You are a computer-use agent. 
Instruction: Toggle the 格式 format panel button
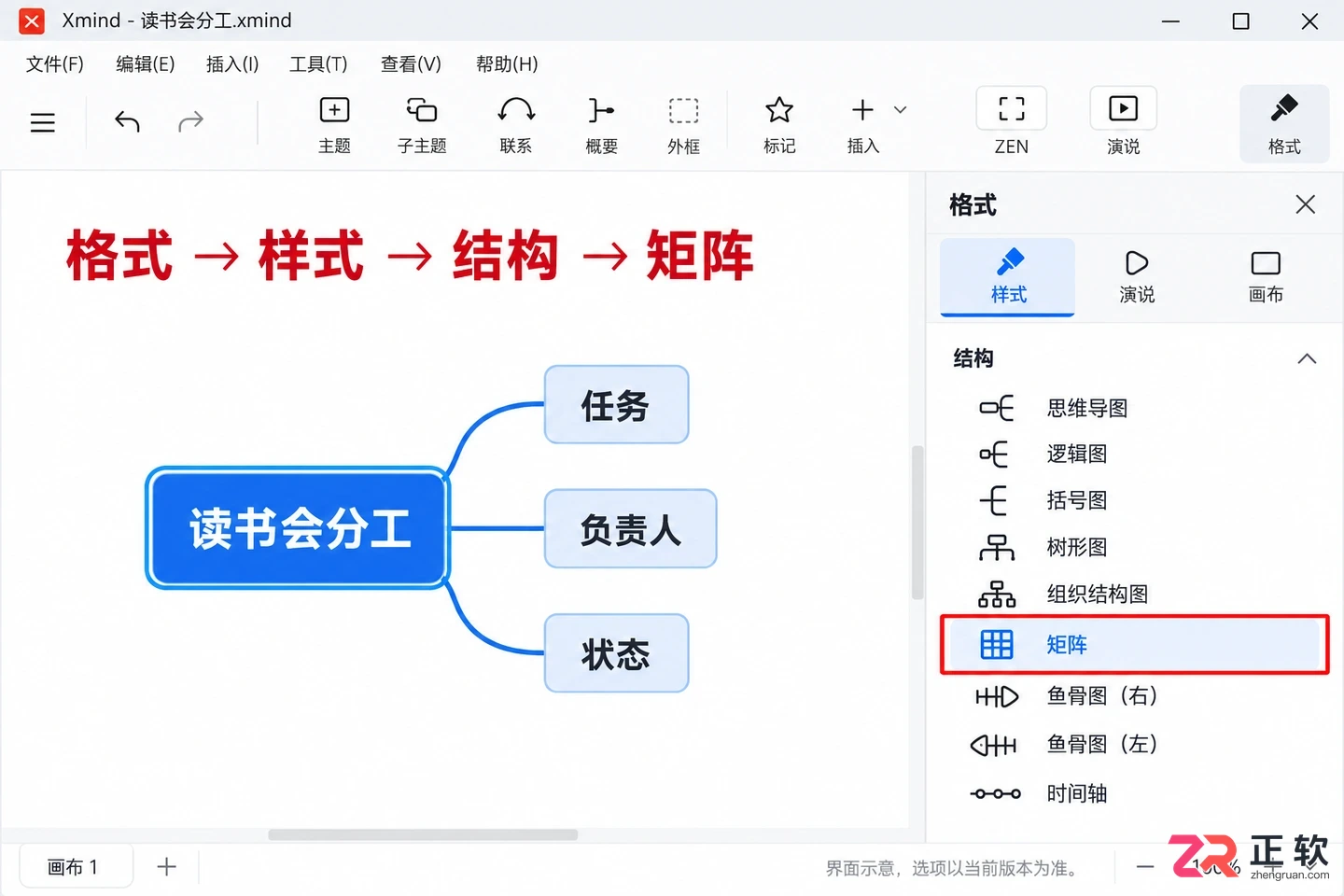(1284, 124)
